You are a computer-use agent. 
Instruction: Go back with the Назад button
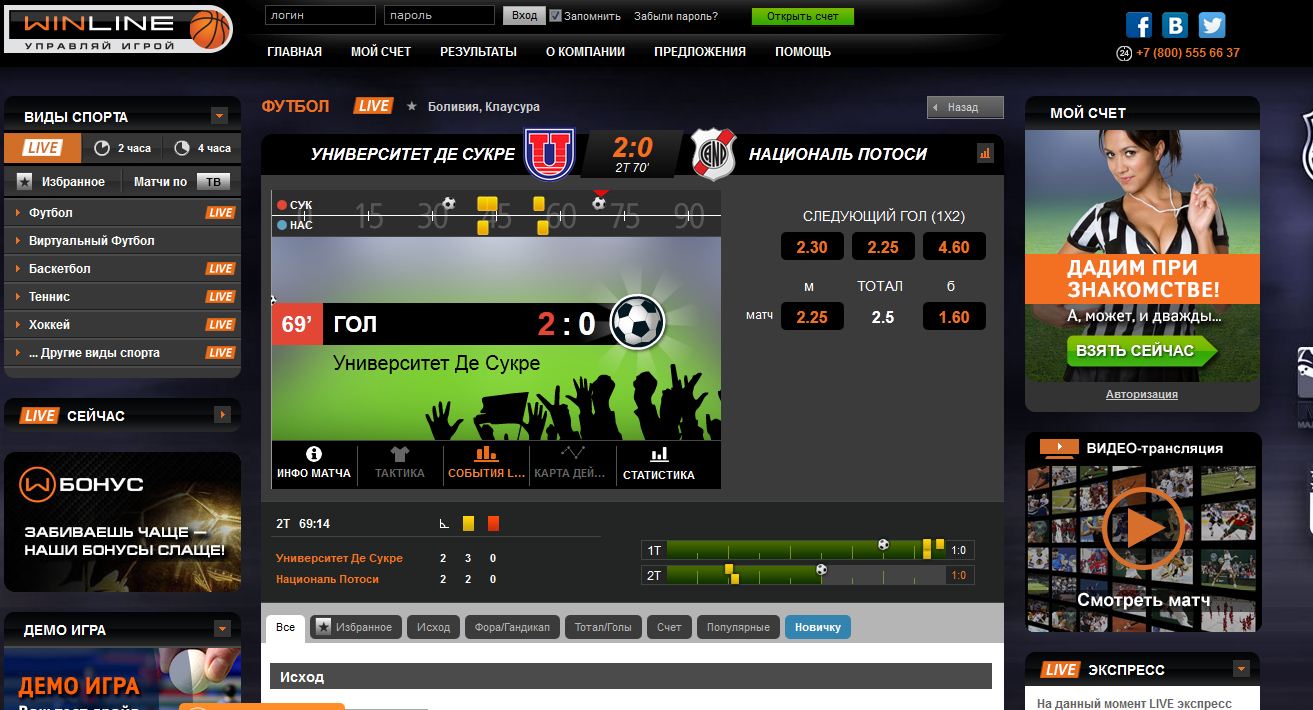click(x=964, y=107)
